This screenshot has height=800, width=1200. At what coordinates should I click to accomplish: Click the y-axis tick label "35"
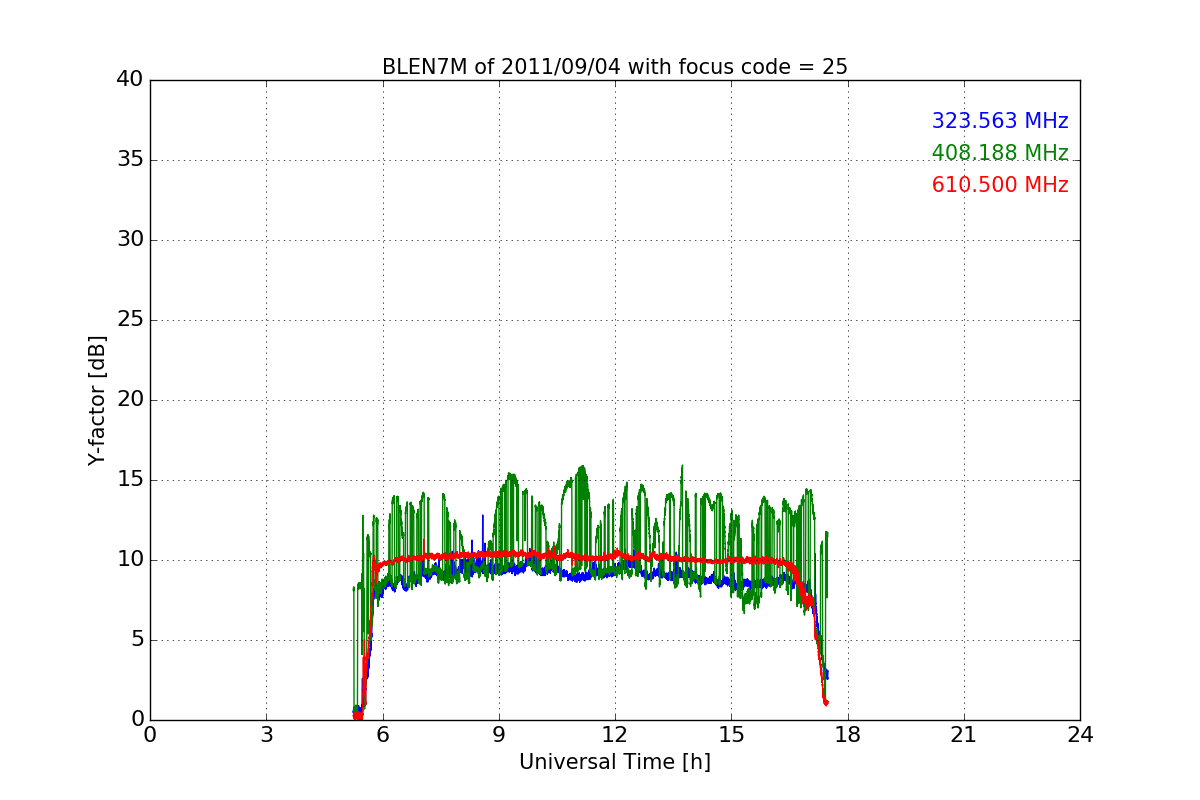tap(130, 160)
